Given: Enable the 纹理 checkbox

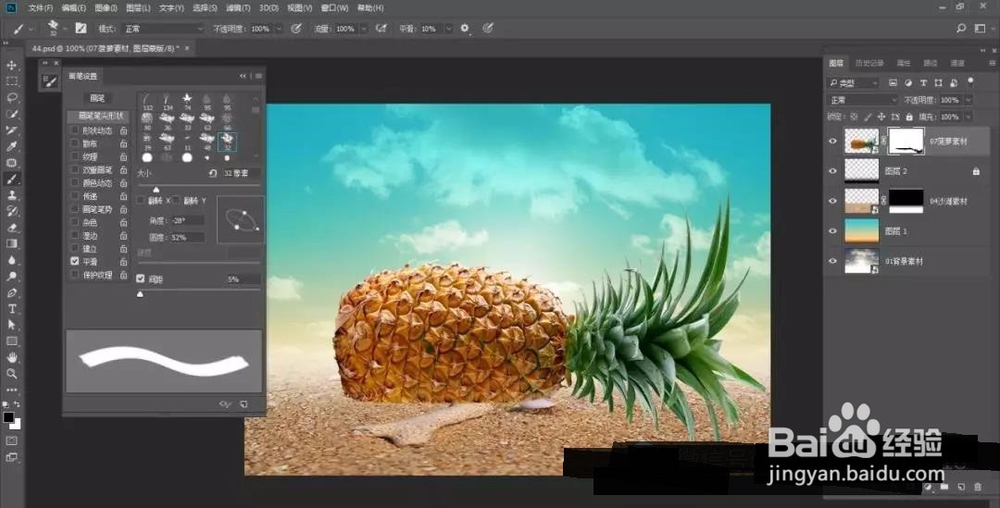Looking at the screenshot, I should (x=75, y=156).
